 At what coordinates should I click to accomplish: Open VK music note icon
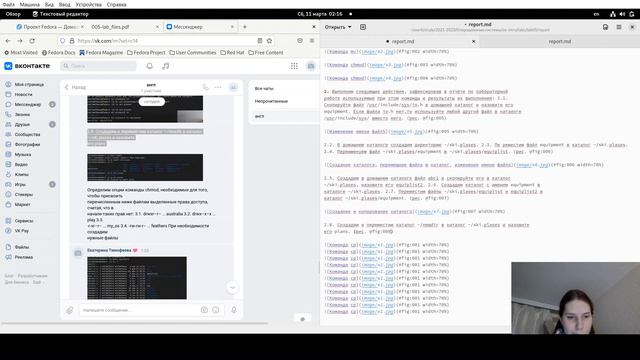(166, 66)
